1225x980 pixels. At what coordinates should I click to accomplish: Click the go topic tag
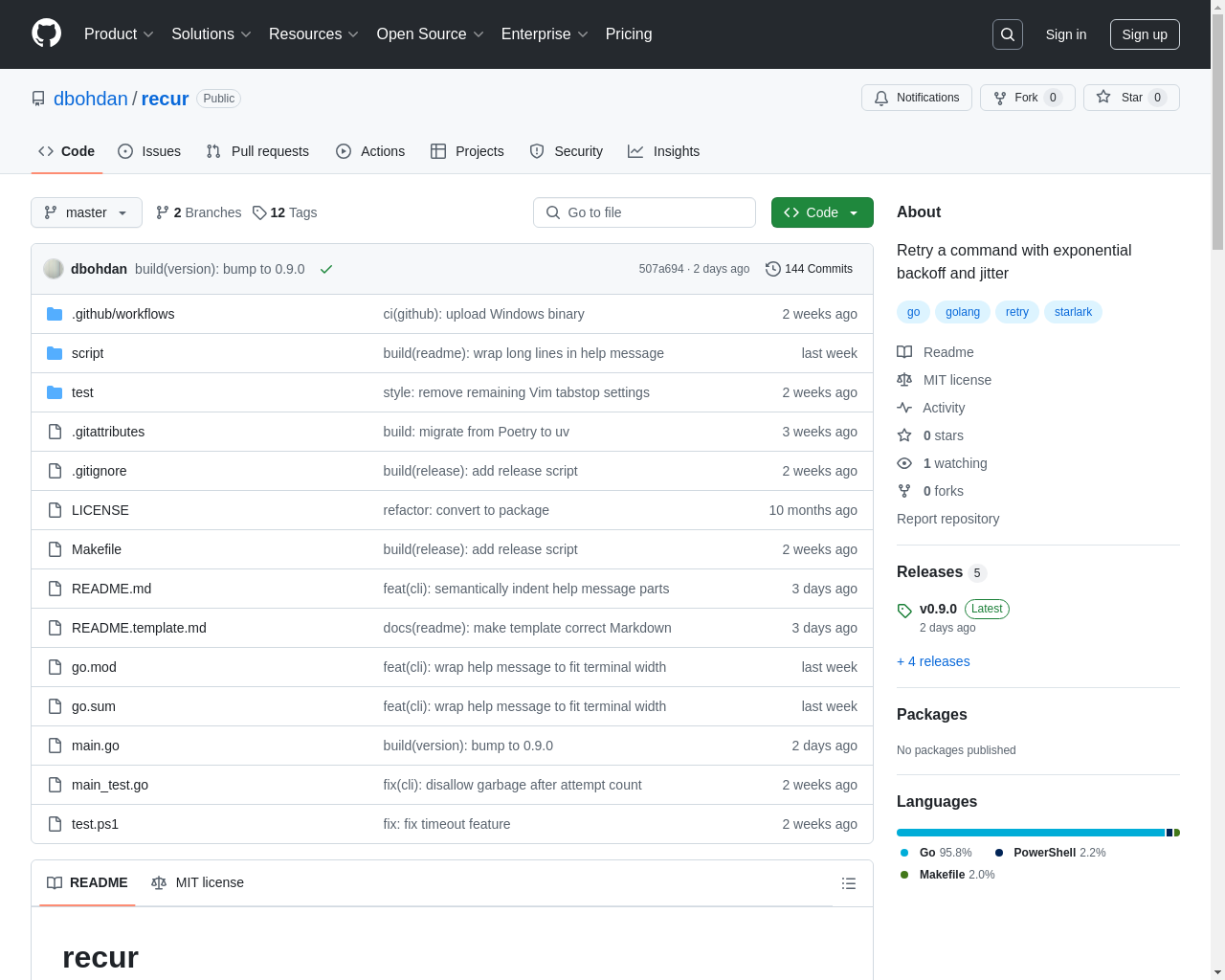(x=913, y=312)
